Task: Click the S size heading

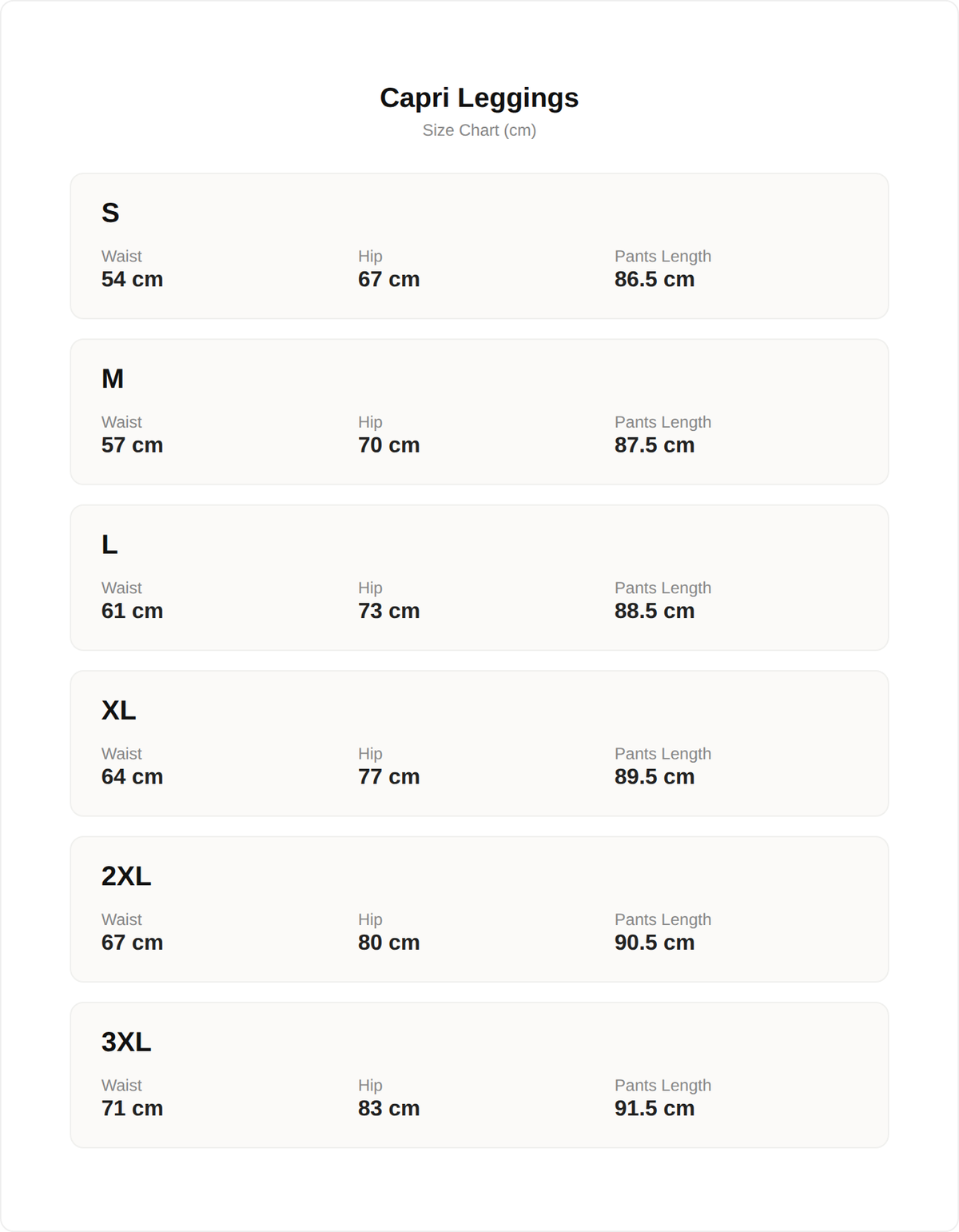Action: coord(110,213)
